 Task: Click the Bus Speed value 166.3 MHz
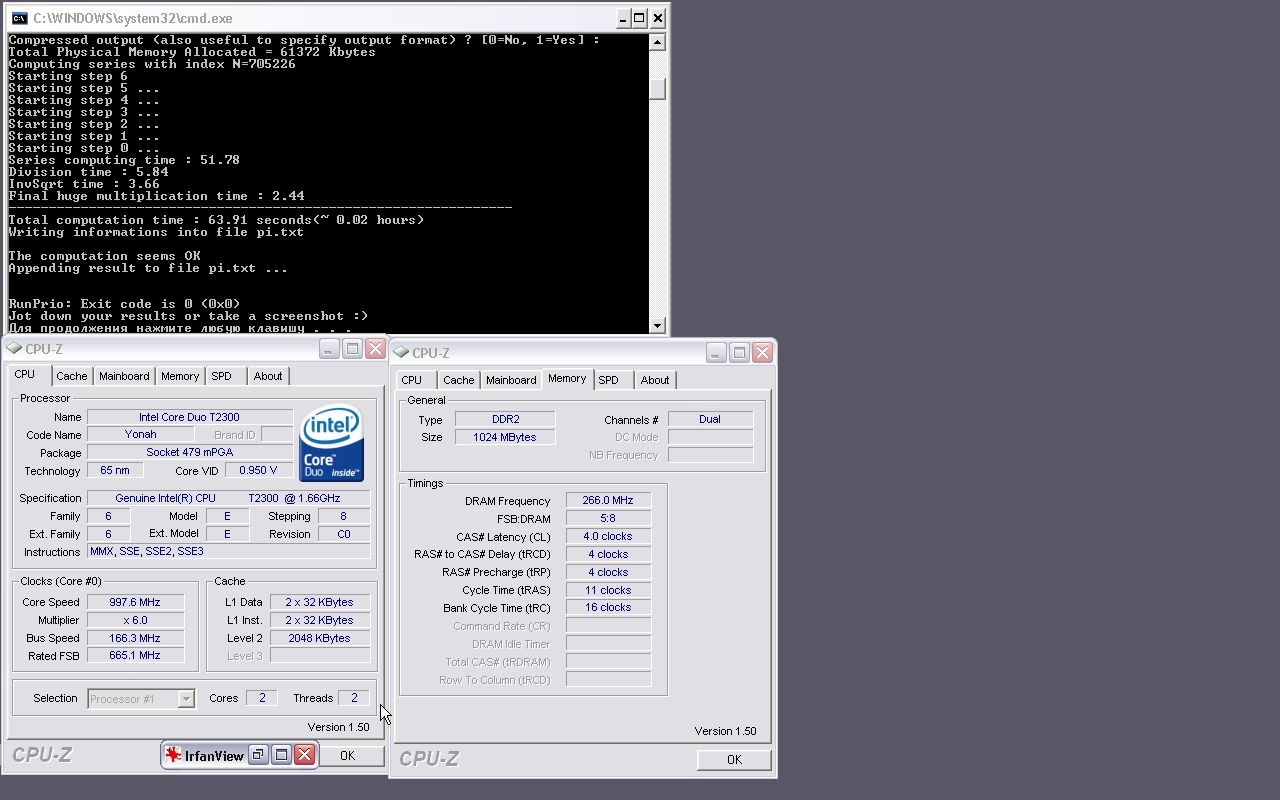pyautogui.click(x=136, y=638)
